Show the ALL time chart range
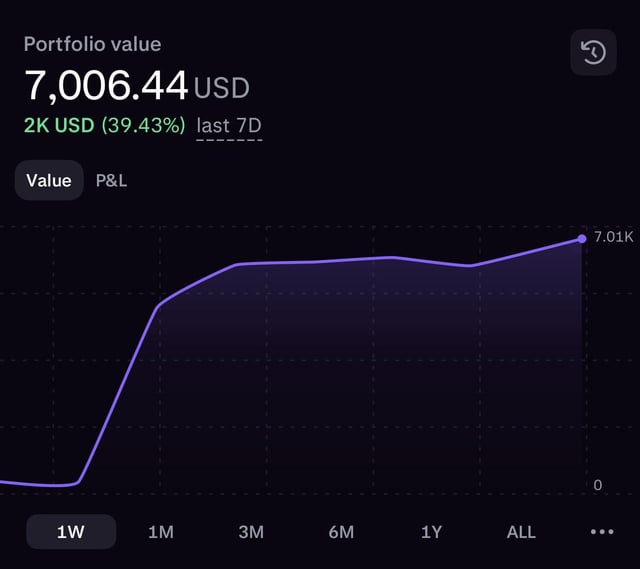The width and height of the screenshot is (640, 569). click(x=521, y=532)
